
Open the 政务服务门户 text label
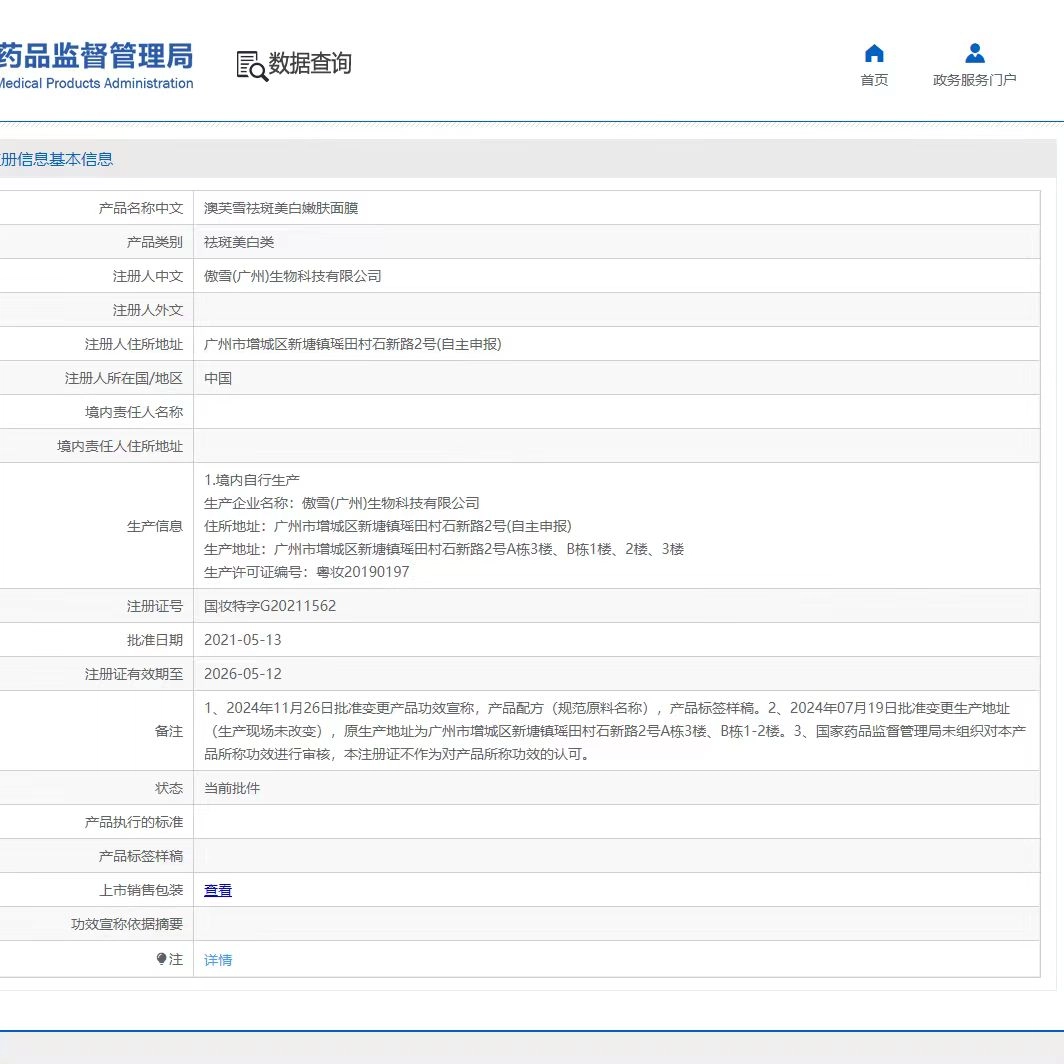974,80
